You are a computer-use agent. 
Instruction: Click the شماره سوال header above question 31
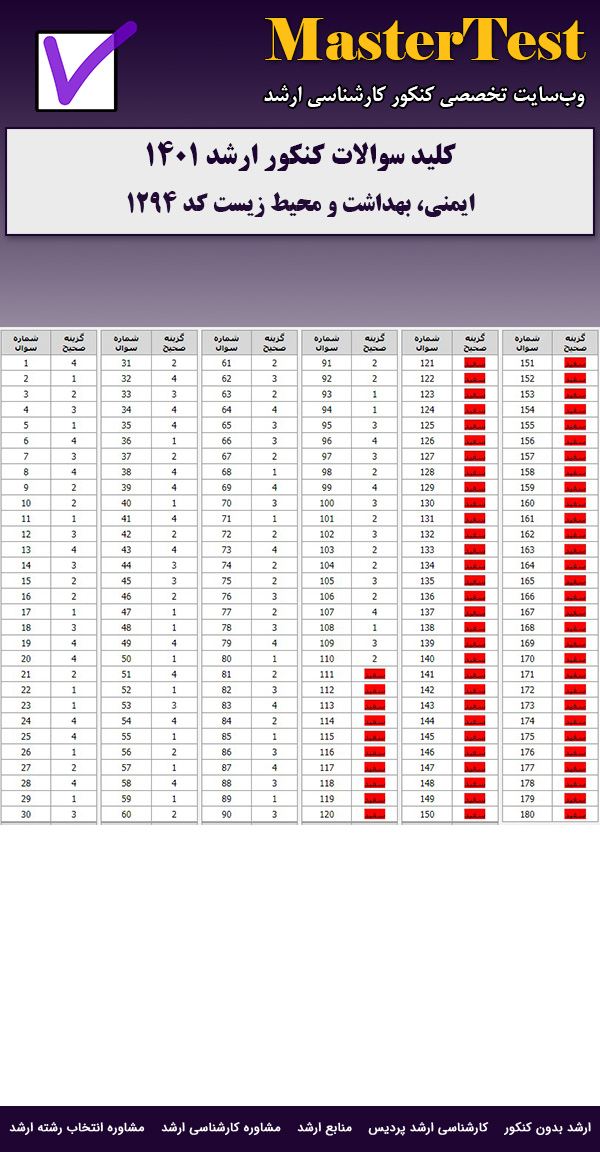coord(126,342)
